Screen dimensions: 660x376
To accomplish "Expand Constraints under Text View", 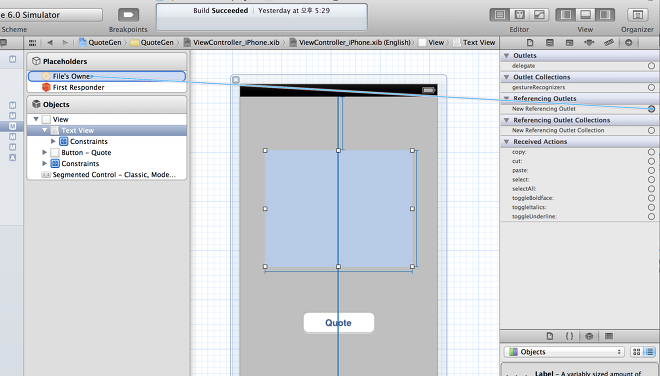I will tap(53, 141).
